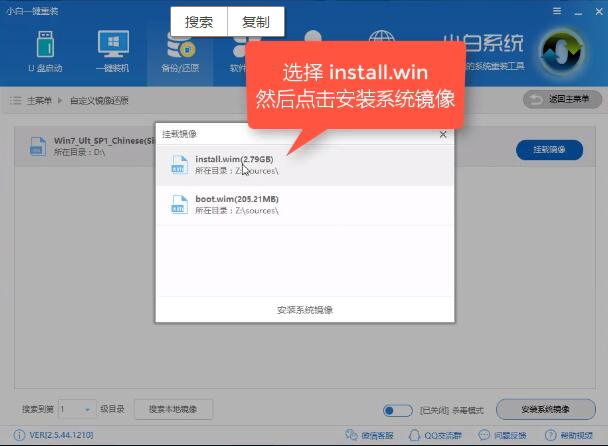The width and height of the screenshot is (608, 447).
Task: Open the 一键装机 one-click install icon
Action: [x=113, y=50]
